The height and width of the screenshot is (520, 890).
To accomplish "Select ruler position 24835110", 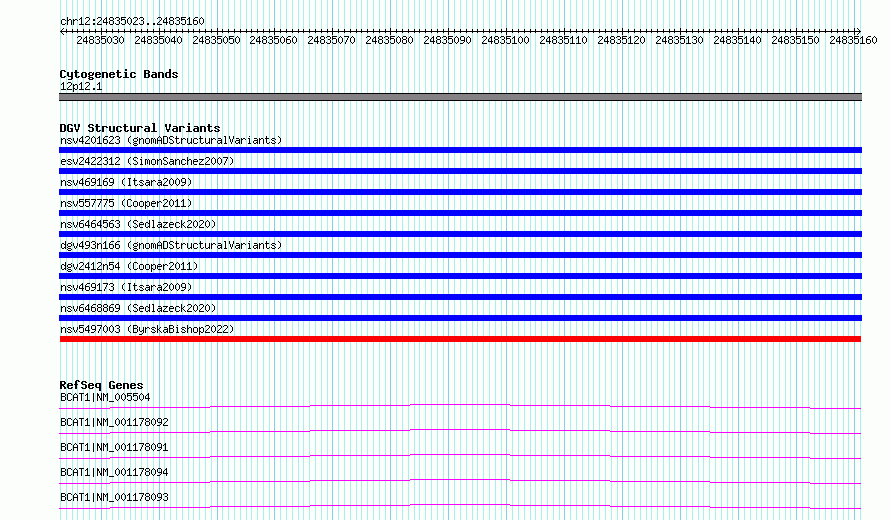I will pyautogui.click(x=563, y=40).
